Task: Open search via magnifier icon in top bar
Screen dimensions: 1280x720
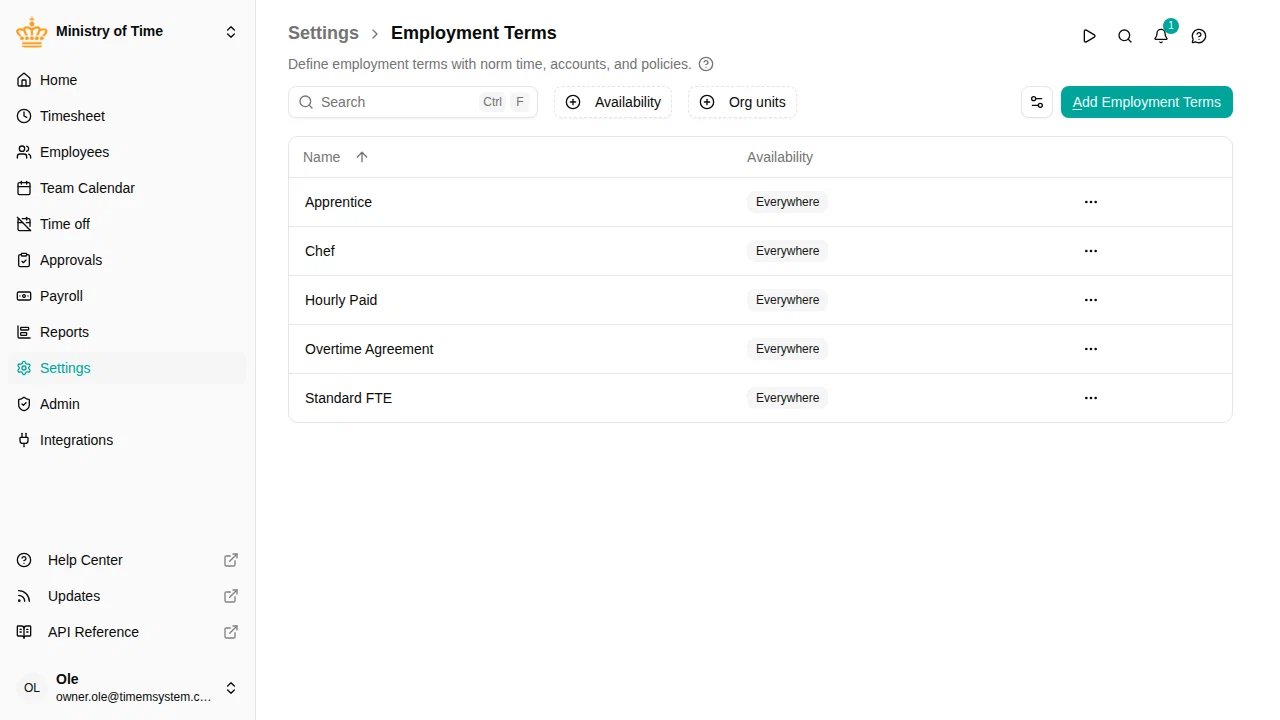Action: click(x=1125, y=36)
